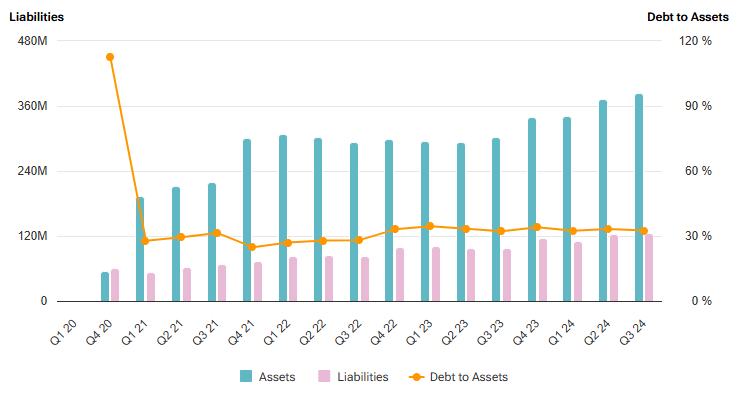Toggle the Assets legend entry
Image resolution: width=737 pixels, height=395 pixels.
267,377
